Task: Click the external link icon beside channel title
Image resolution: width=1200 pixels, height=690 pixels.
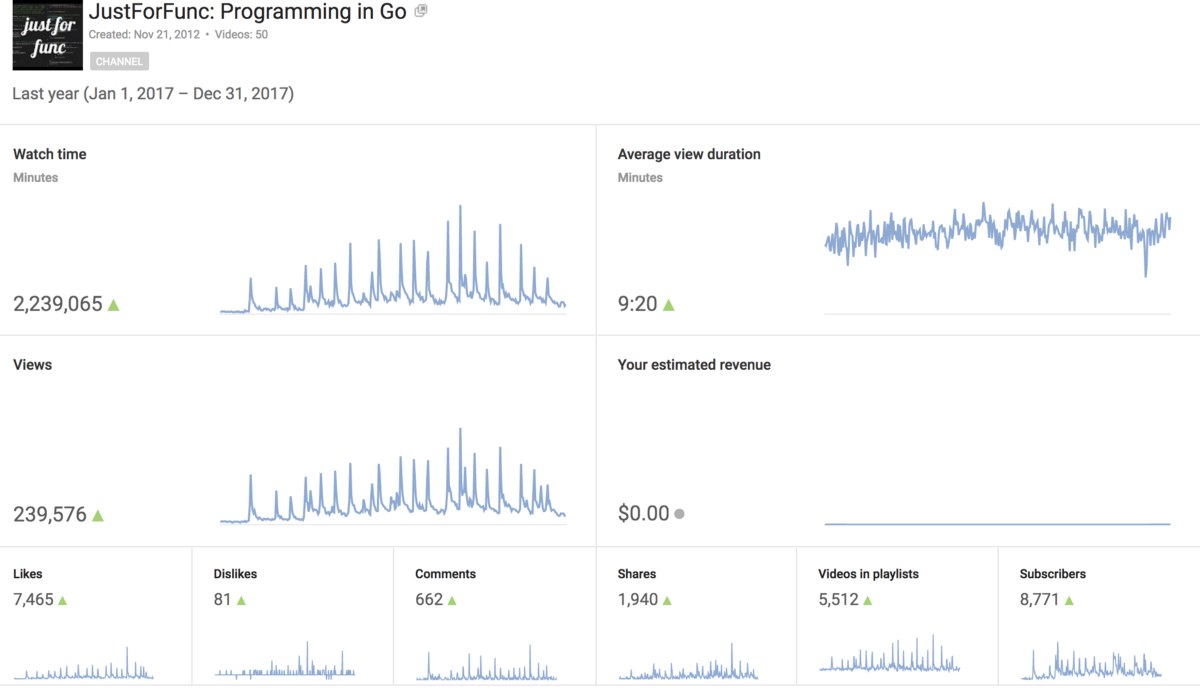Action: tap(421, 11)
